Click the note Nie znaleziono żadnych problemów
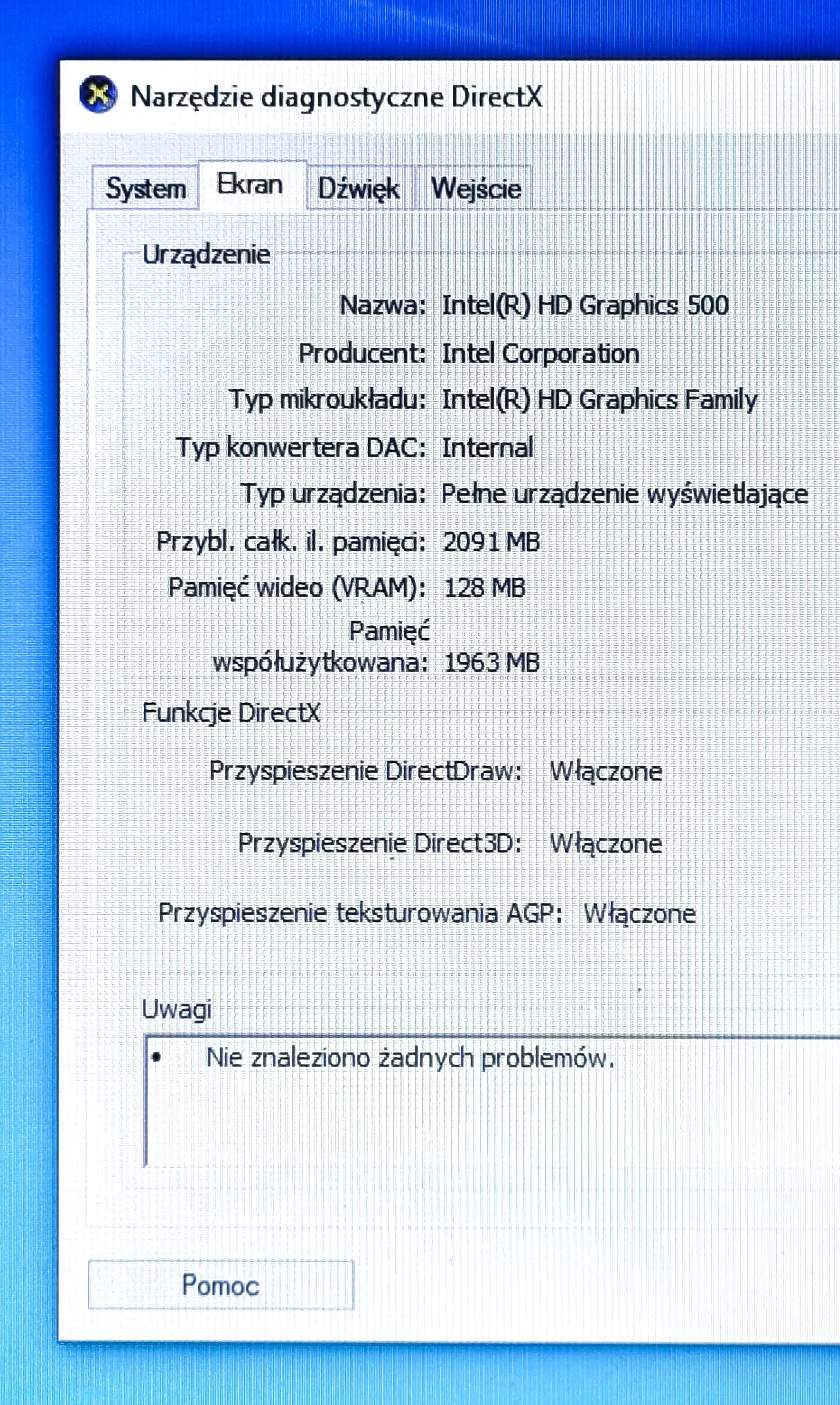The width and height of the screenshot is (840, 1405). (410, 1058)
